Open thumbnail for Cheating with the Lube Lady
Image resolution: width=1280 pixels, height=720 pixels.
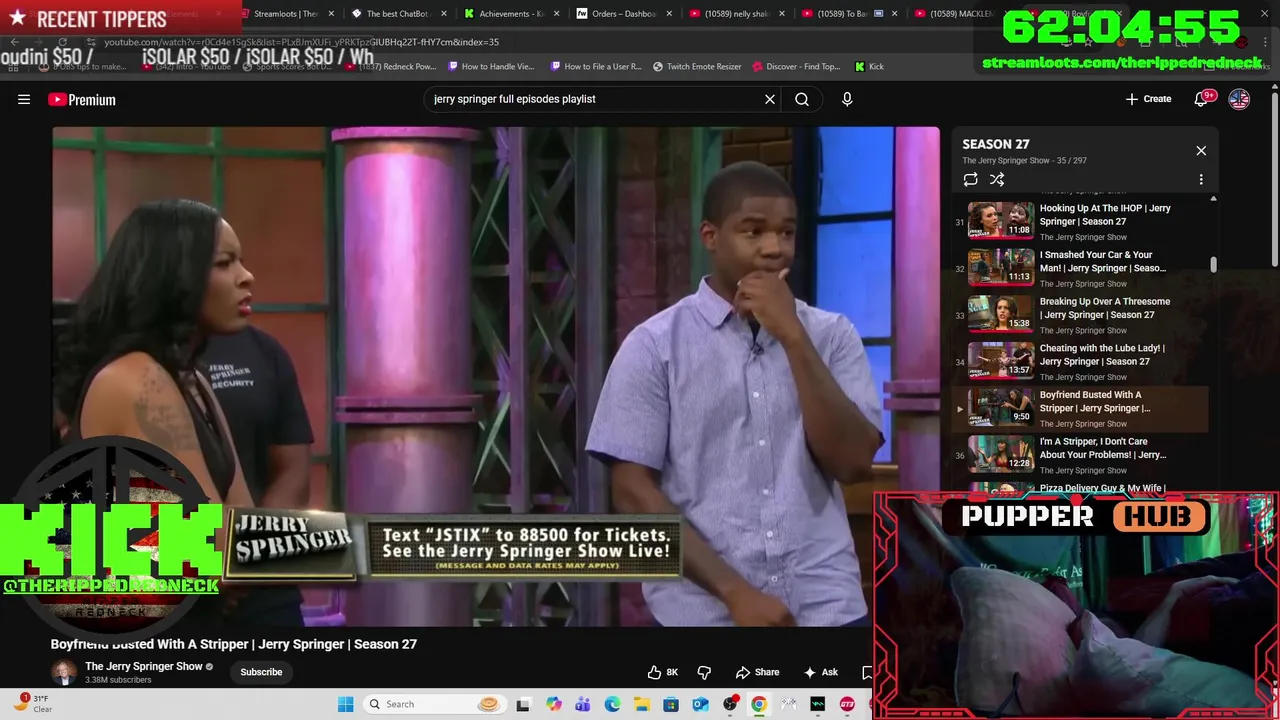tap(1001, 360)
